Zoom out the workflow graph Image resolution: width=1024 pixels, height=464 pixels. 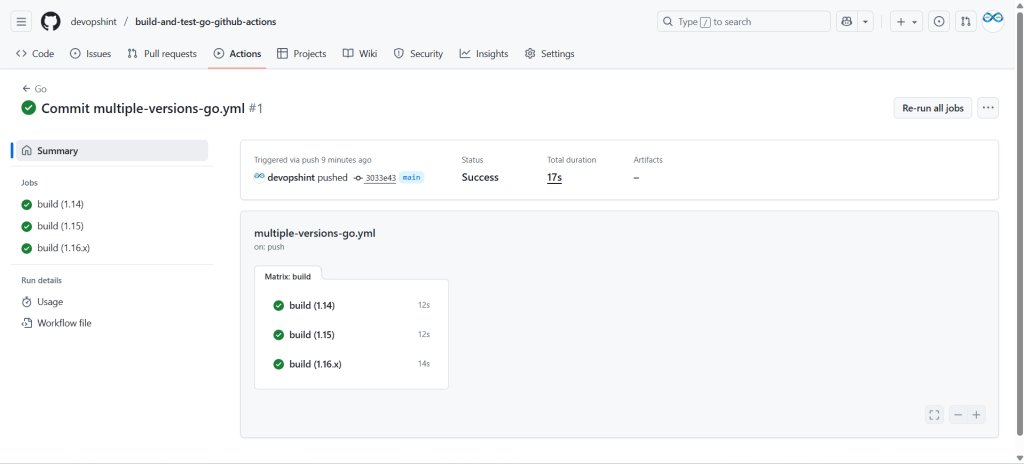[x=958, y=415]
